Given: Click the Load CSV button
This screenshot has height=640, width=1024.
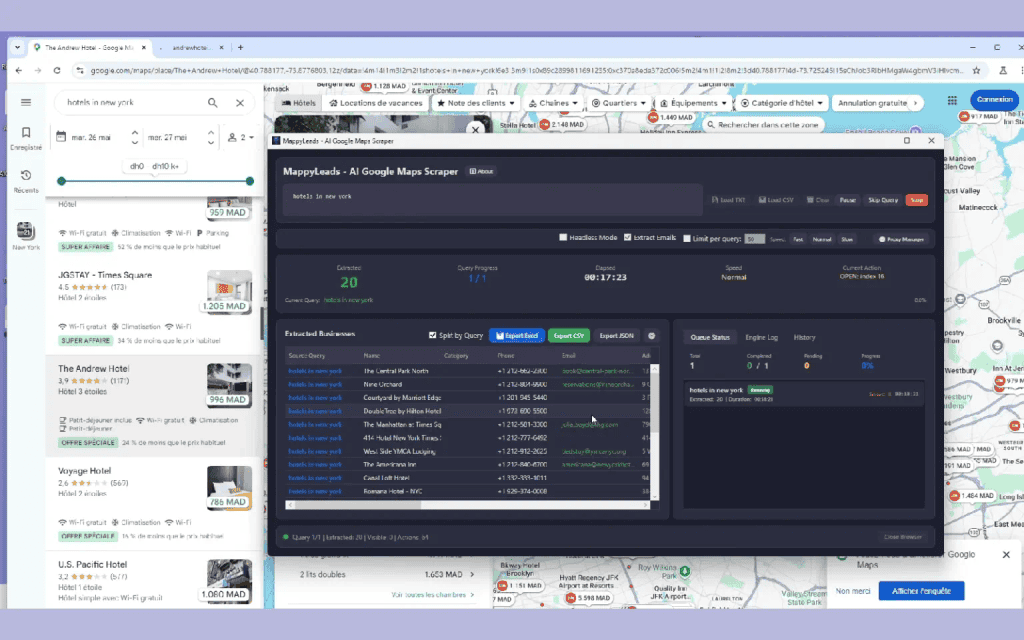Looking at the screenshot, I should (776, 200).
